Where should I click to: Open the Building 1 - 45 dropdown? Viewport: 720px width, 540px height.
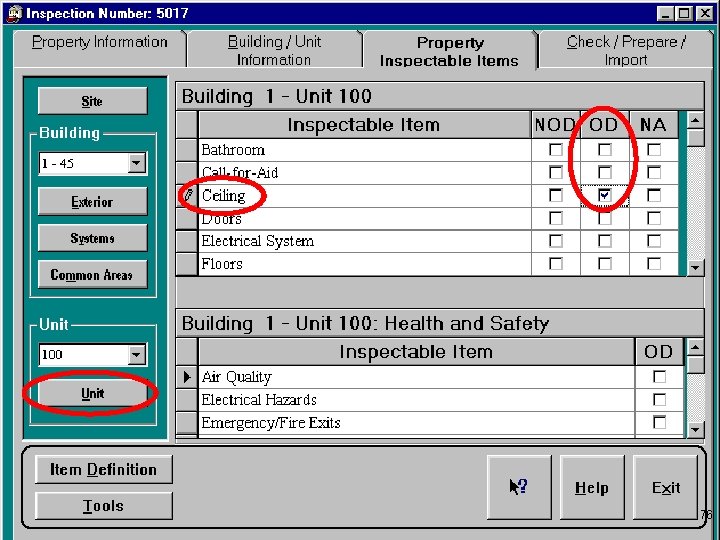(136, 163)
